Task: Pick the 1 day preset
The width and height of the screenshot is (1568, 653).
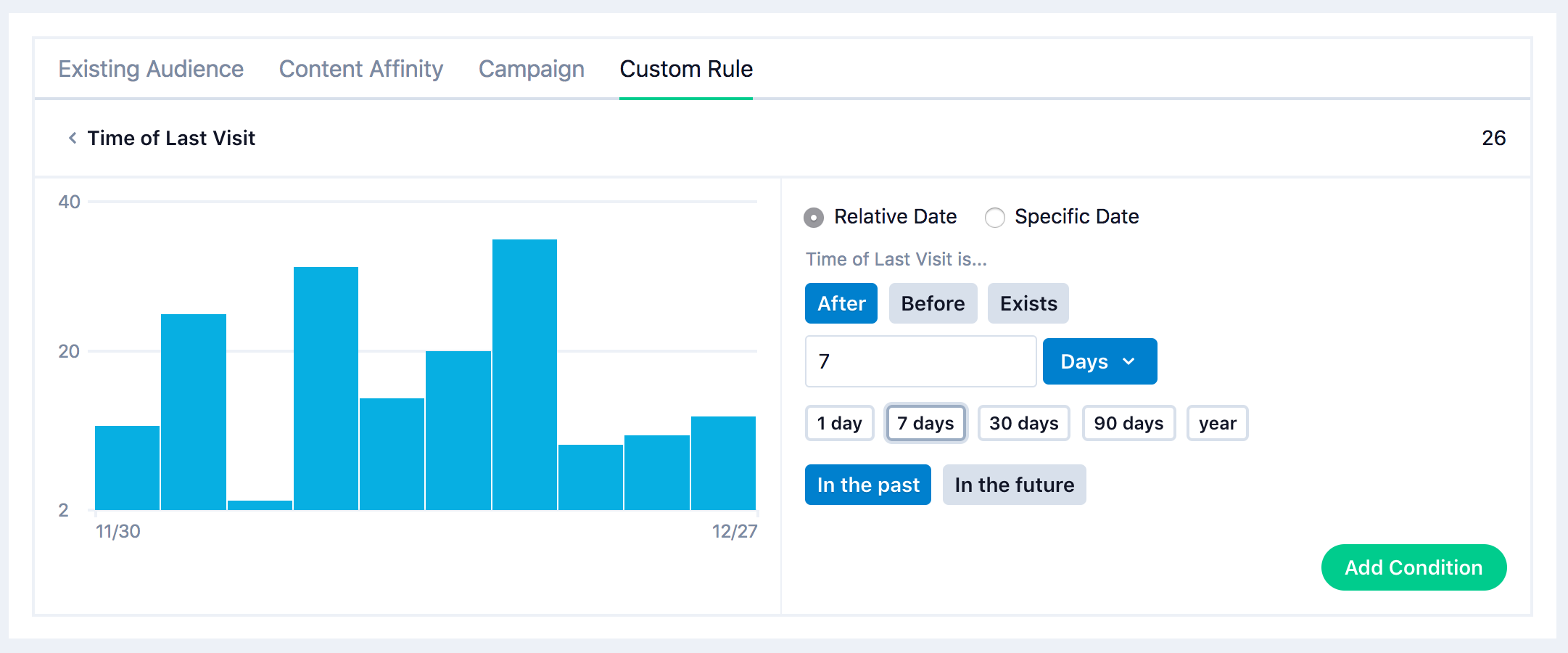Action: click(x=839, y=423)
